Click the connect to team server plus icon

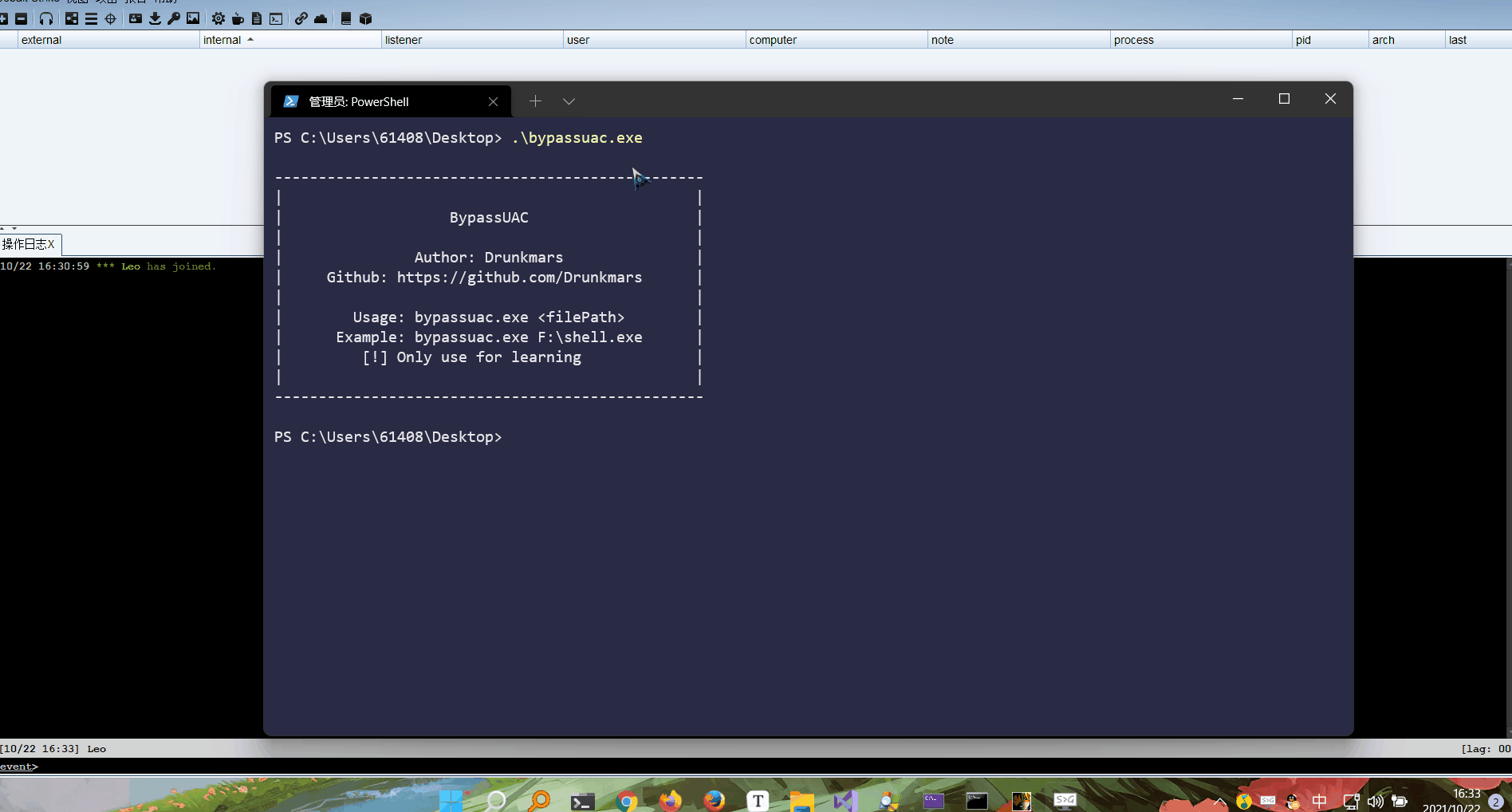coord(3,18)
